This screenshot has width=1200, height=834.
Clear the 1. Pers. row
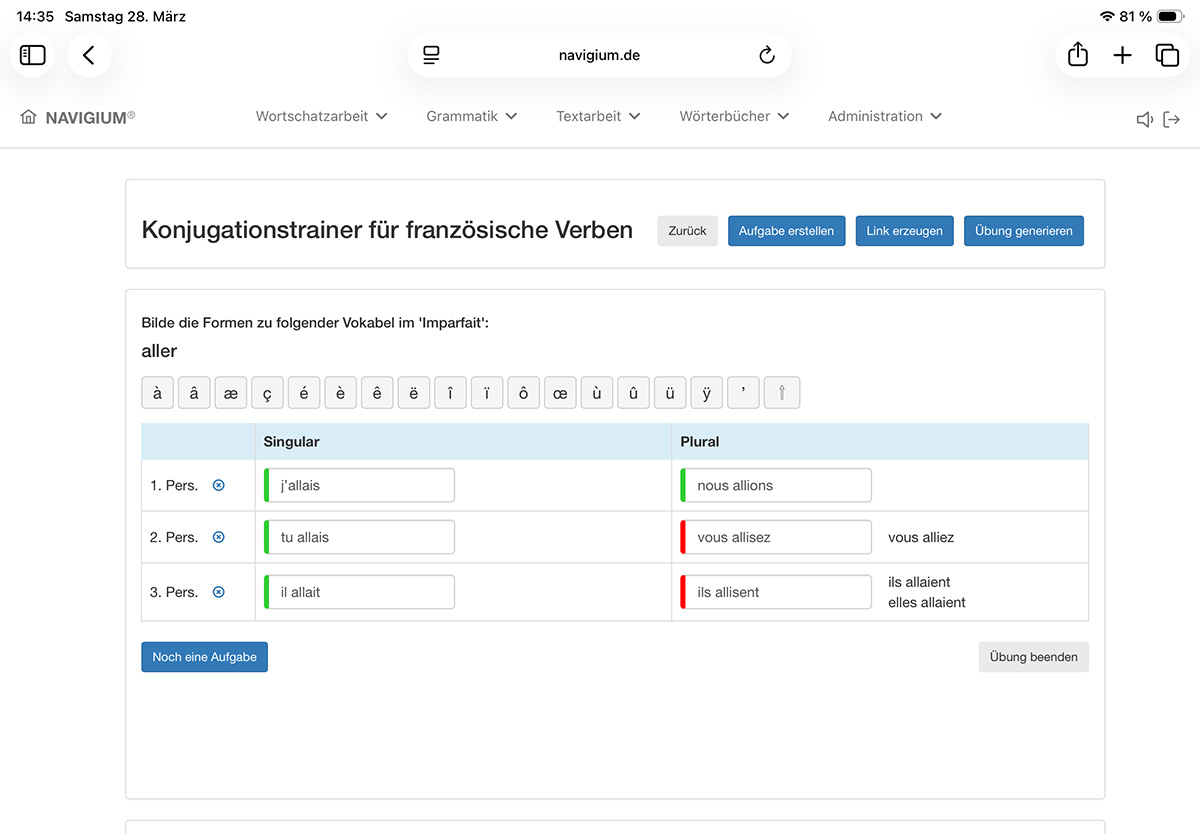point(219,485)
